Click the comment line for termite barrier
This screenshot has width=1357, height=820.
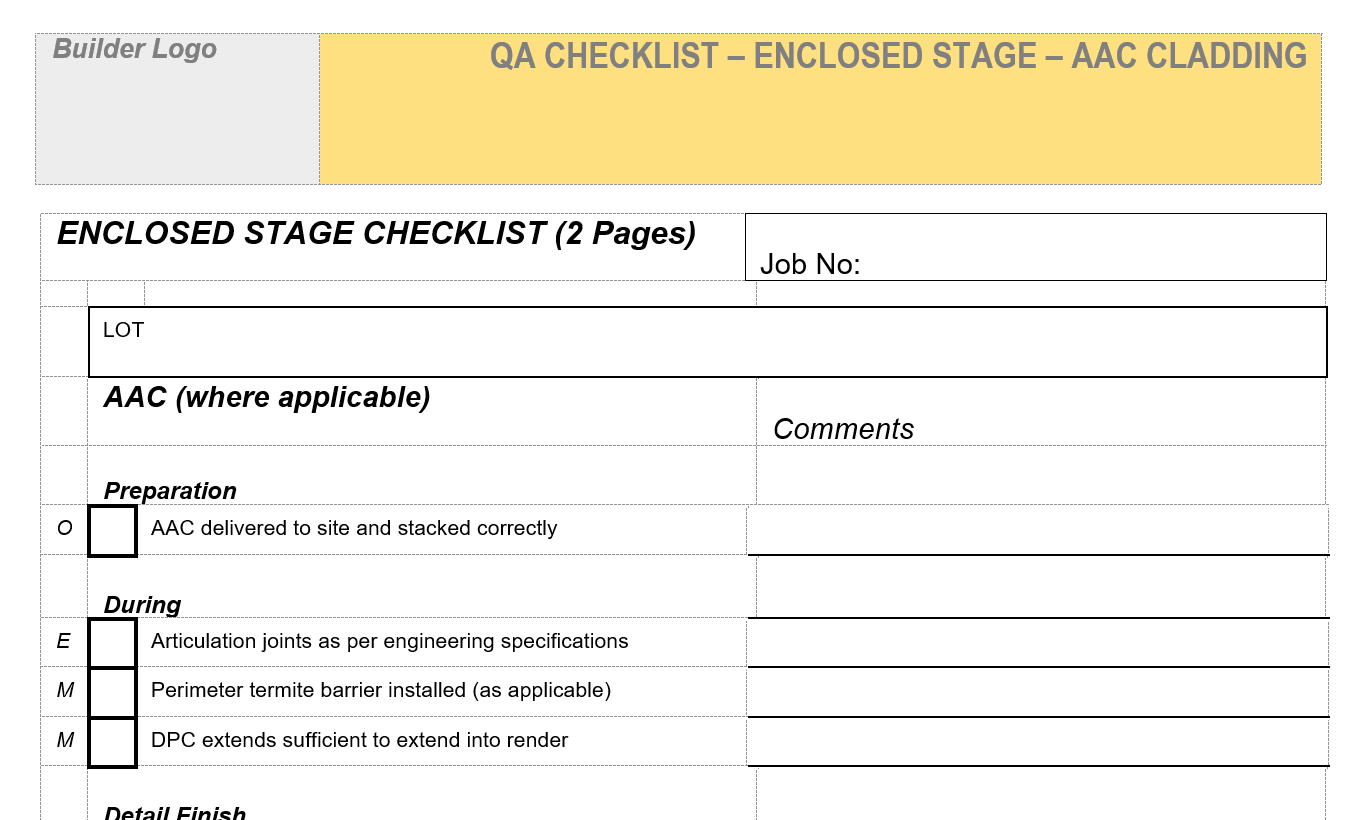click(x=1037, y=691)
